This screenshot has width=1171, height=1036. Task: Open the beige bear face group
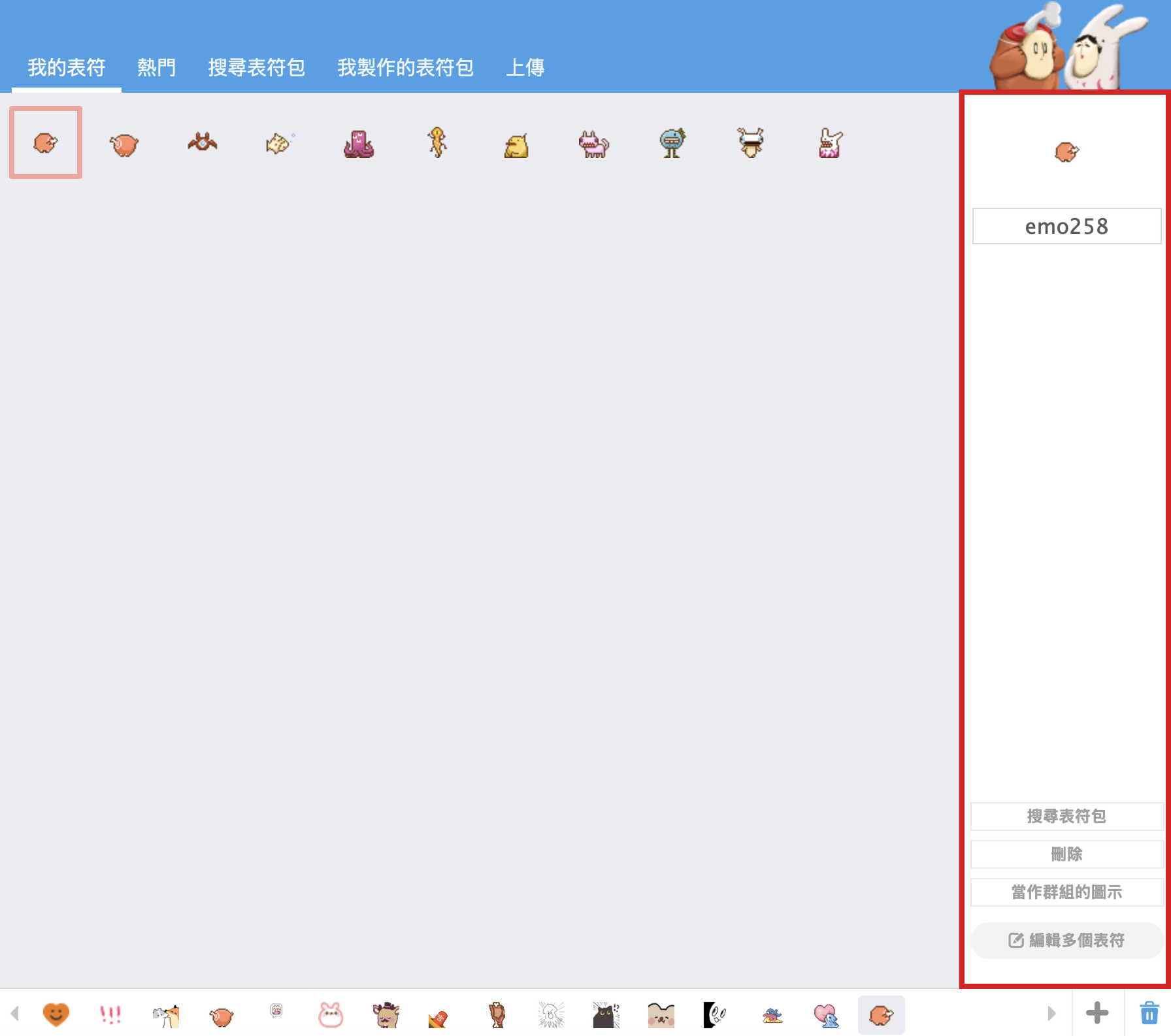click(x=661, y=1016)
